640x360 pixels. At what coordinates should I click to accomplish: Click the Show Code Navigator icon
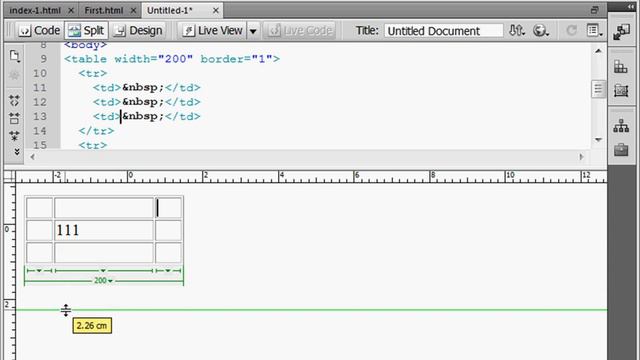point(14,76)
